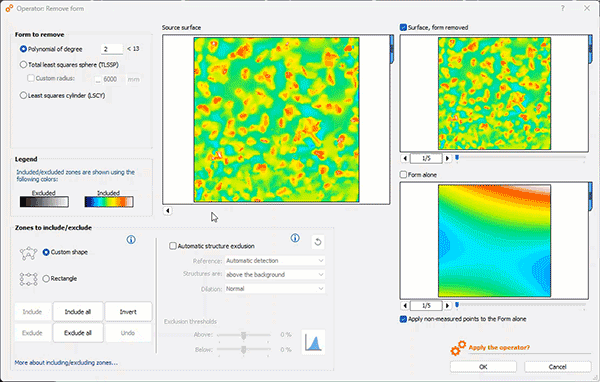Click the Surface, form removed preview image
The width and height of the screenshot is (600, 382).
tap(494, 93)
